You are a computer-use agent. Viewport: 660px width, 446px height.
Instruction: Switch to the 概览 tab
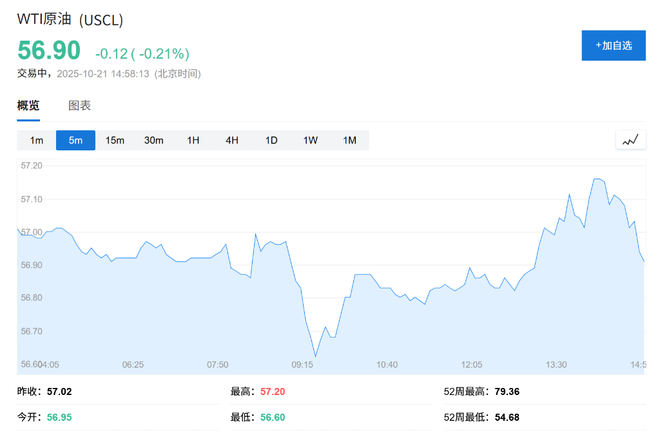pyautogui.click(x=29, y=106)
